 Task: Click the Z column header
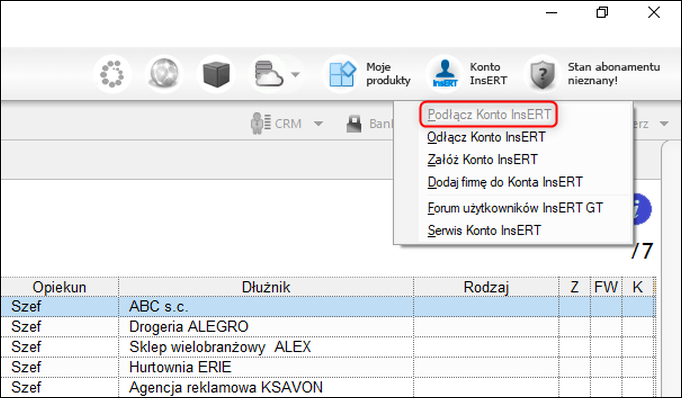[574, 287]
